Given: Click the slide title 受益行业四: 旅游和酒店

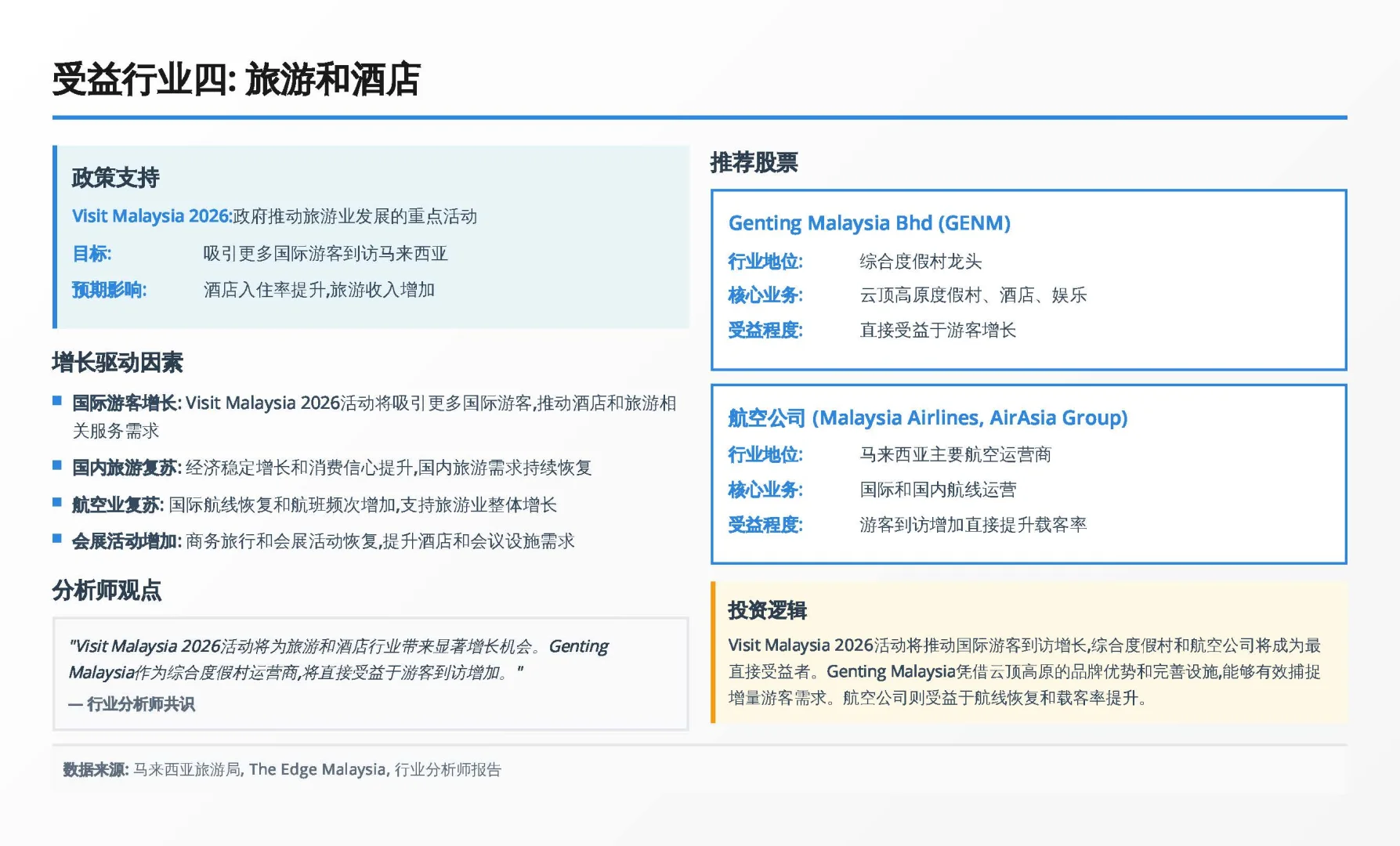Looking at the screenshot, I should (x=236, y=79).
